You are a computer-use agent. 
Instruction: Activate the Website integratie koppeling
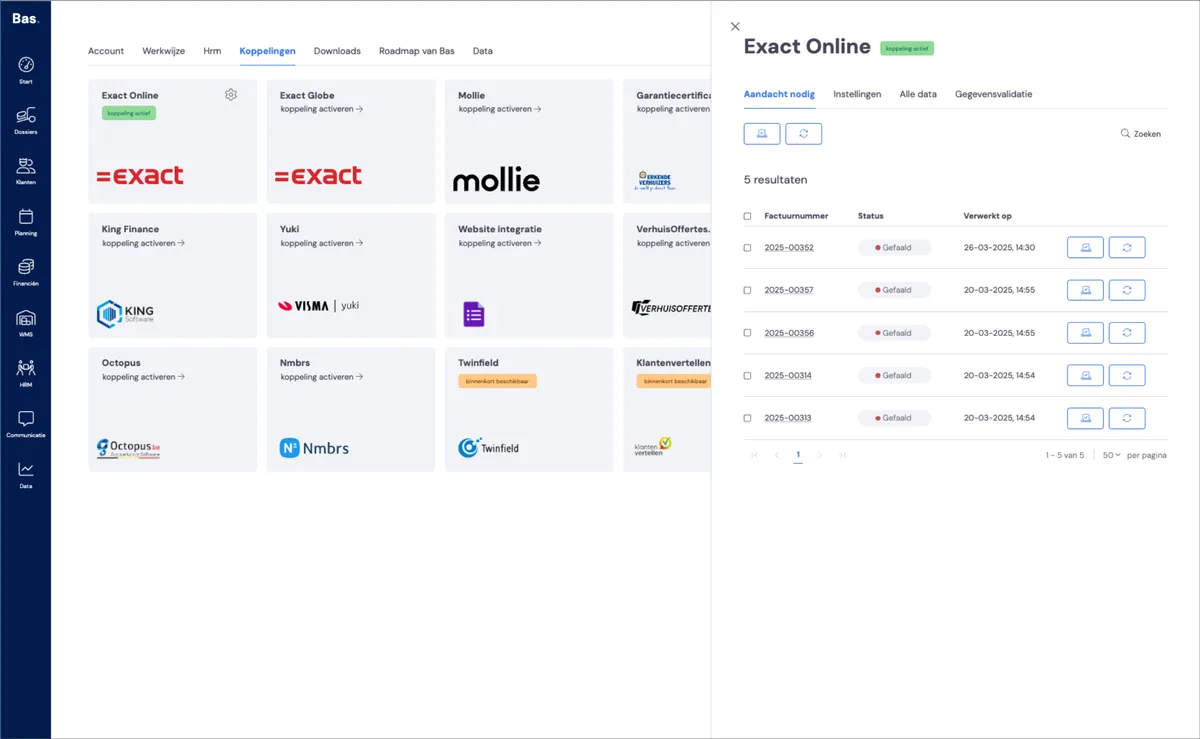pos(500,243)
